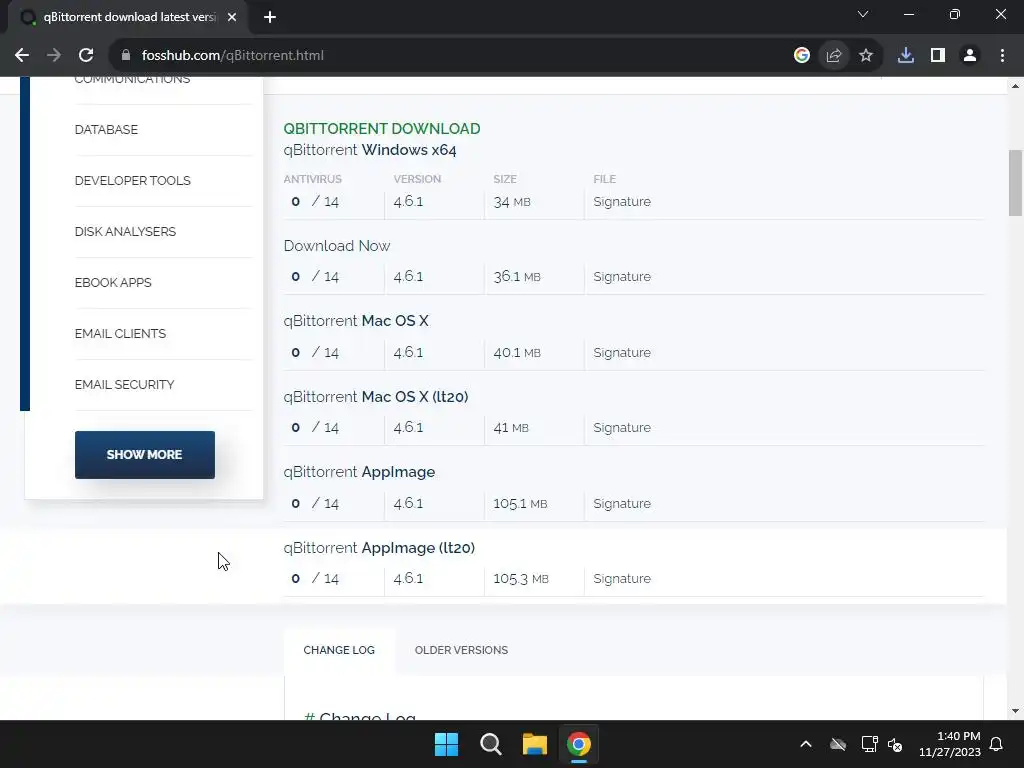Click the SHOW MORE button
This screenshot has height=768, width=1024.
click(144, 455)
